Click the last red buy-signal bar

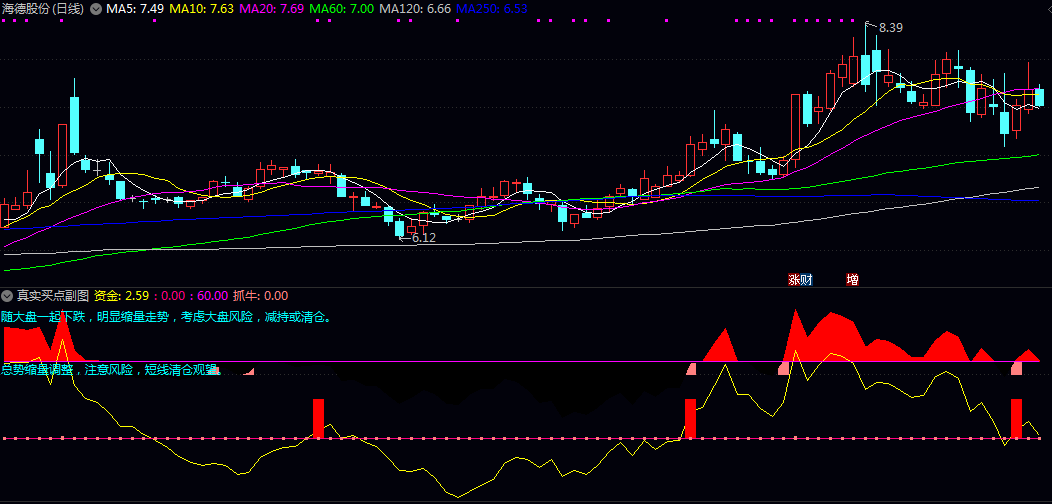[1016, 419]
